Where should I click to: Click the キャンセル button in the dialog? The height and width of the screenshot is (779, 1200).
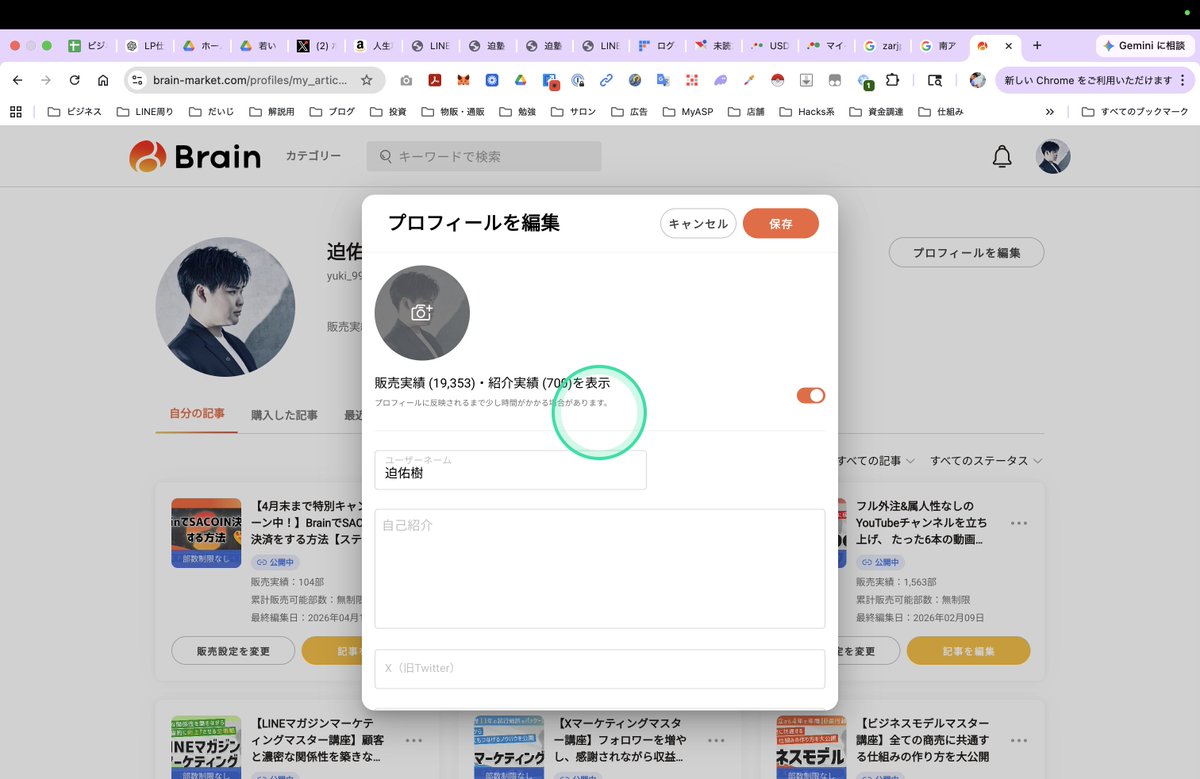pos(698,224)
